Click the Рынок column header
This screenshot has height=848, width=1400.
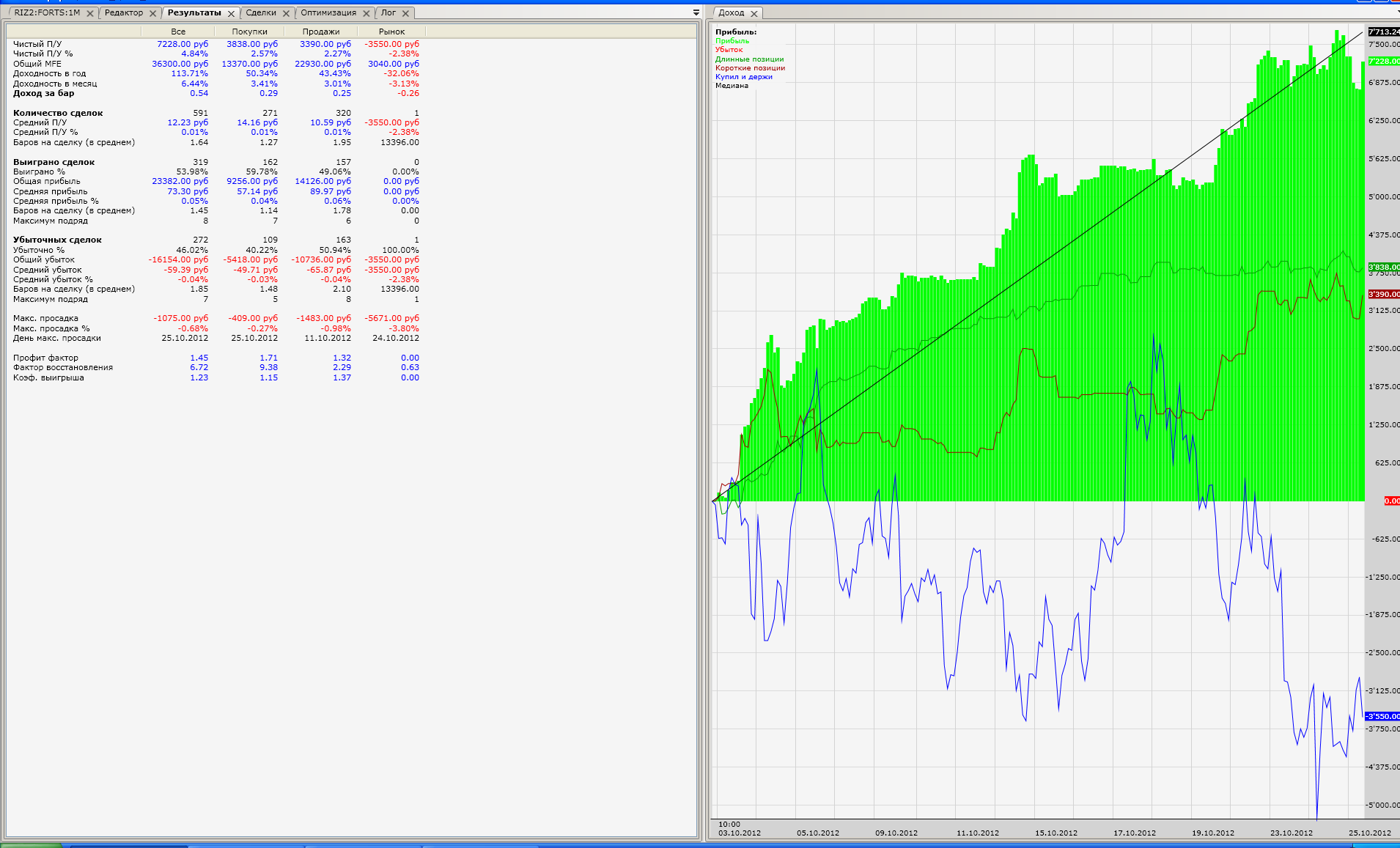pyautogui.click(x=391, y=32)
